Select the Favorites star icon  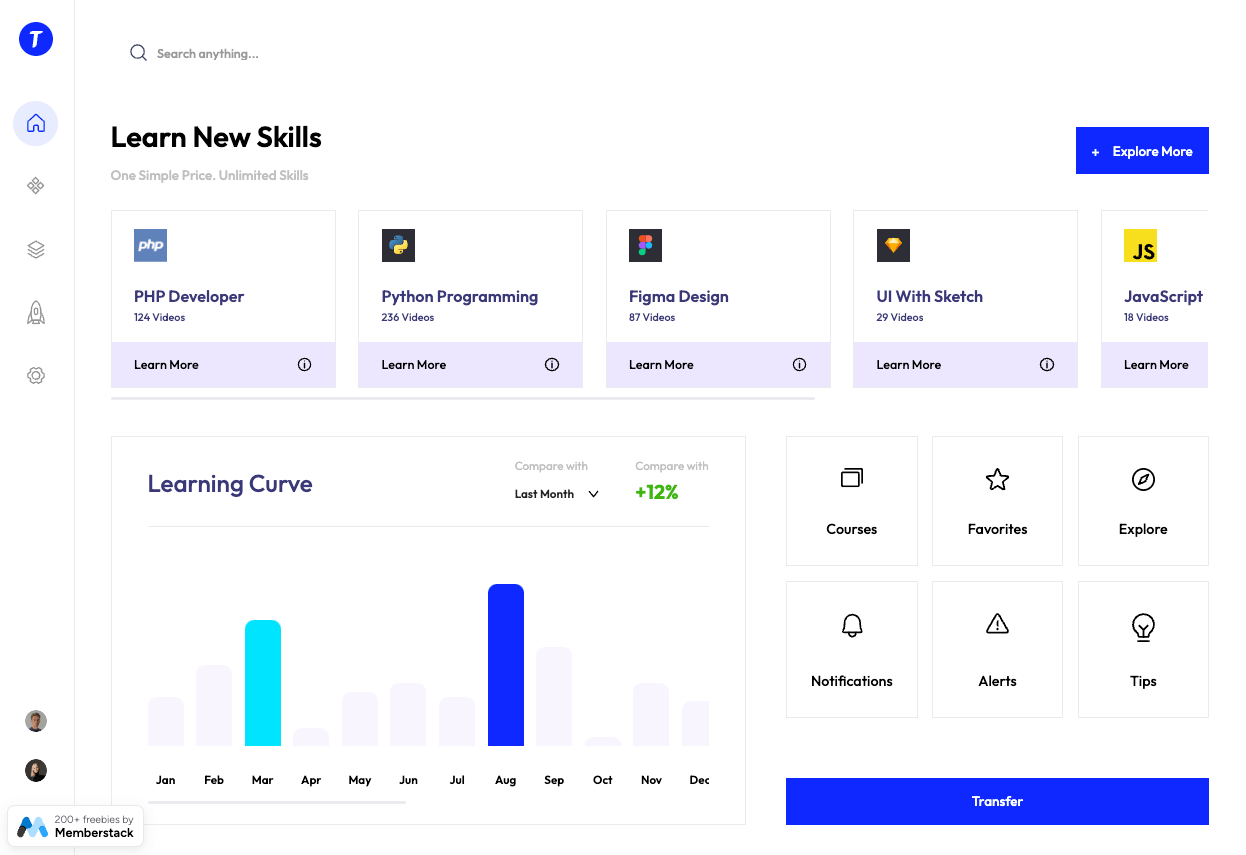997,479
